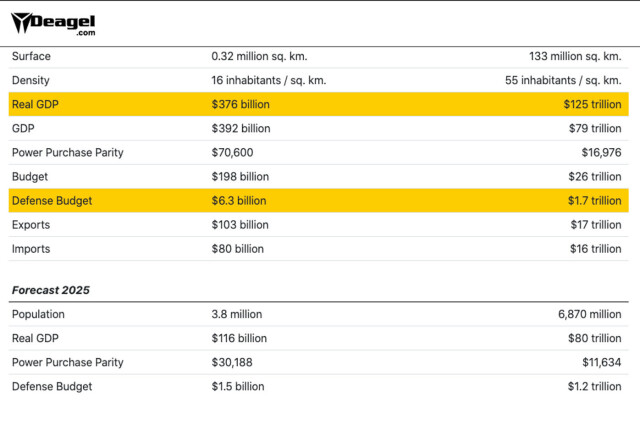Click the highlighted Defense Budget row label
Image resolution: width=640 pixels, height=430 pixels.
point(51,201)
